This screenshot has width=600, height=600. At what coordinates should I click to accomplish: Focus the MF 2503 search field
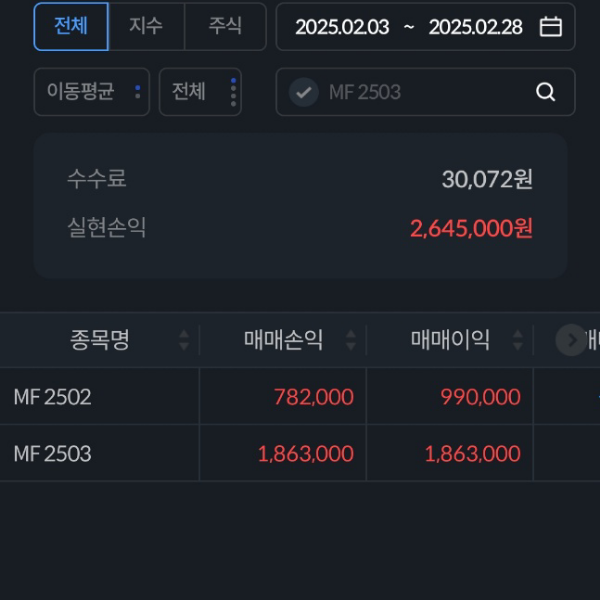click(x=425, y=92)
